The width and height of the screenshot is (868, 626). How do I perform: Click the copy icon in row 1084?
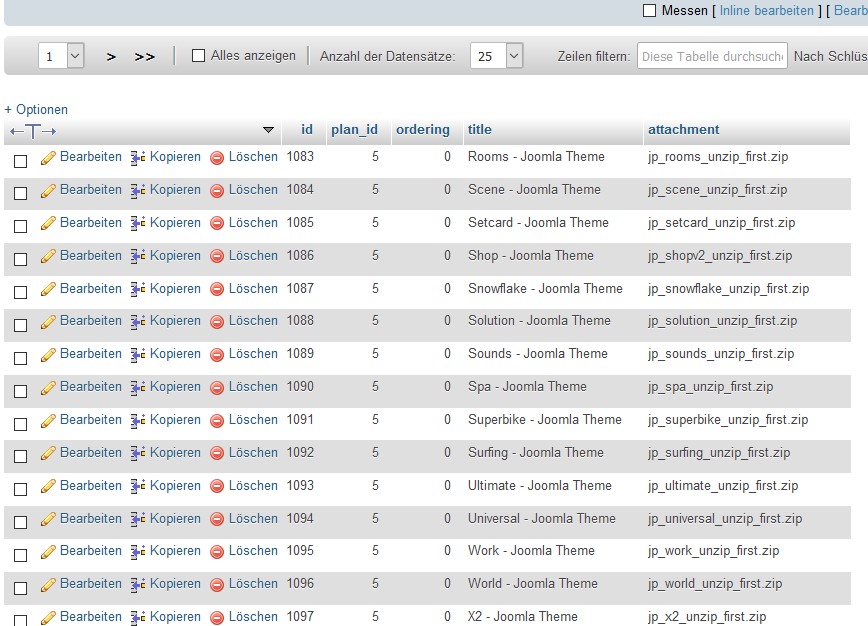[x=138, y=191]
